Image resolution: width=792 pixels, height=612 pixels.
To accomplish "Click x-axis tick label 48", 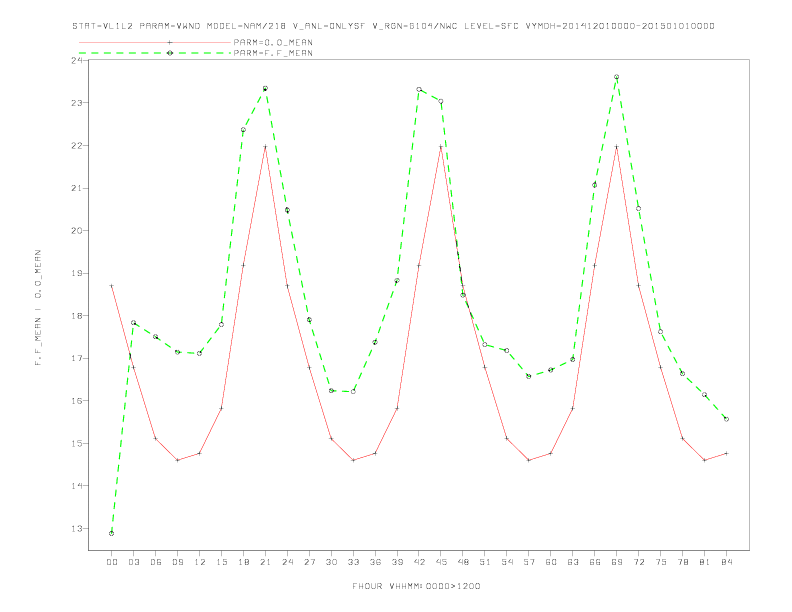I will 463,562.
